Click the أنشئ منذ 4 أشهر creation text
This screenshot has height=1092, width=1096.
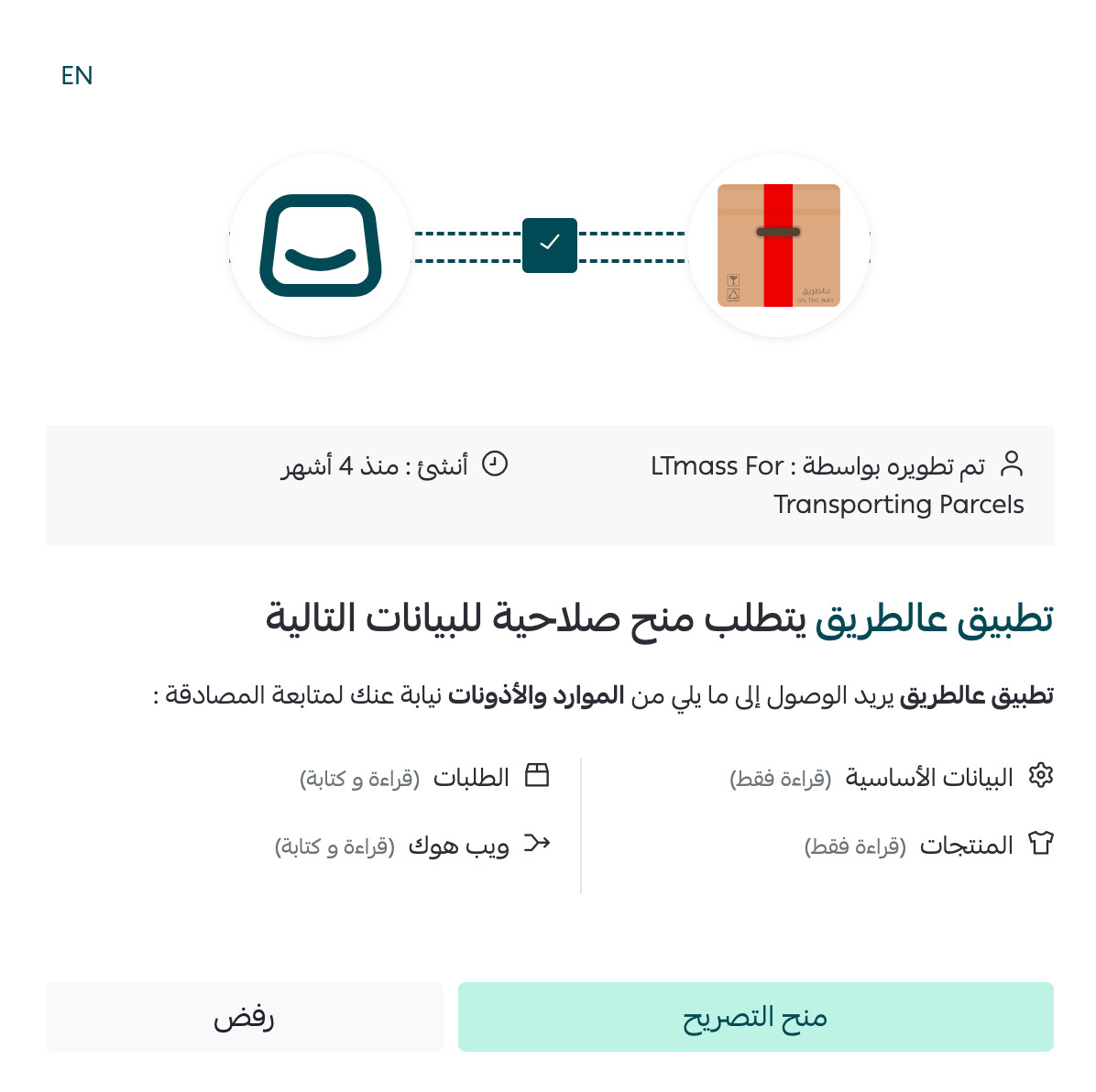point(375,465)
